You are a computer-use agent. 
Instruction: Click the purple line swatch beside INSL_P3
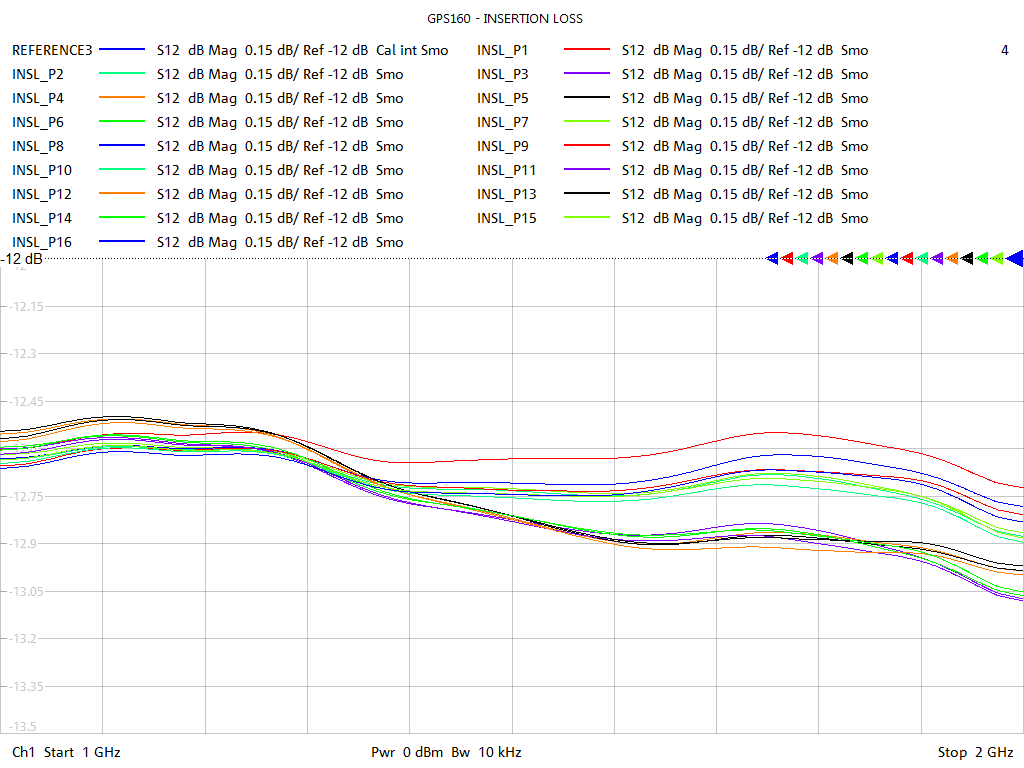[x=586, y=73]
